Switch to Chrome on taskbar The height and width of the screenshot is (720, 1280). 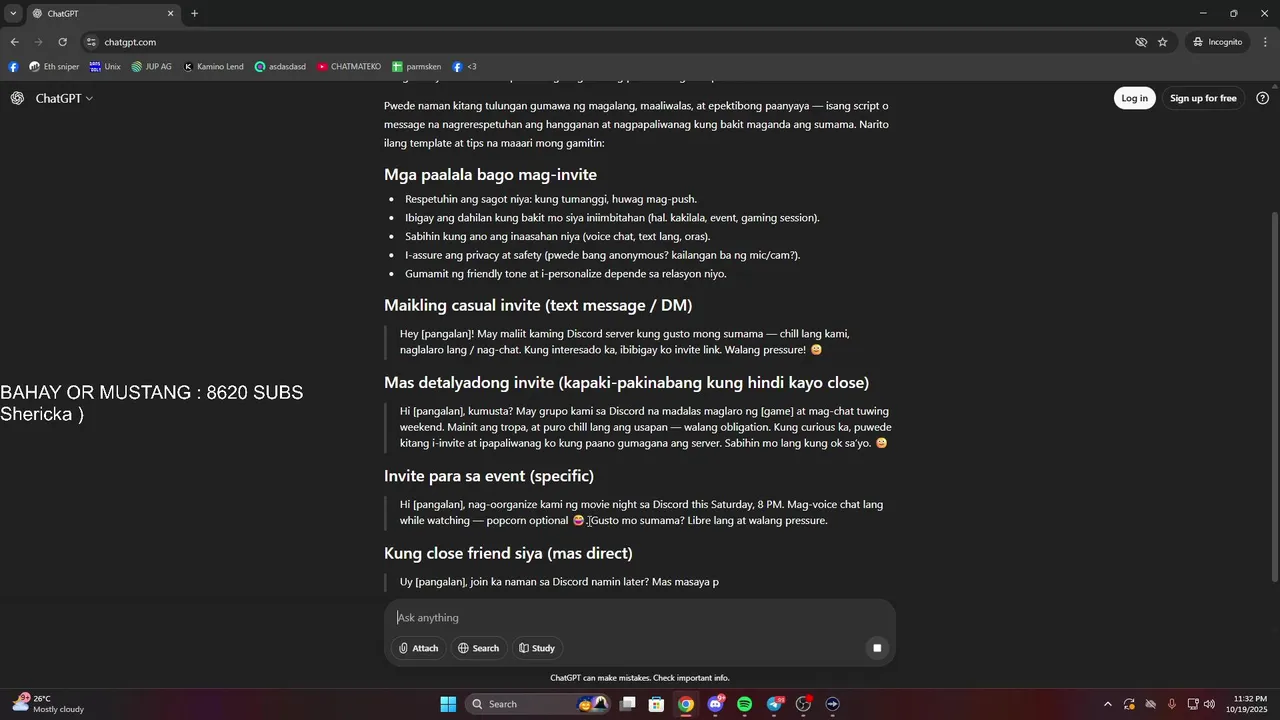(x=686, y=704)
